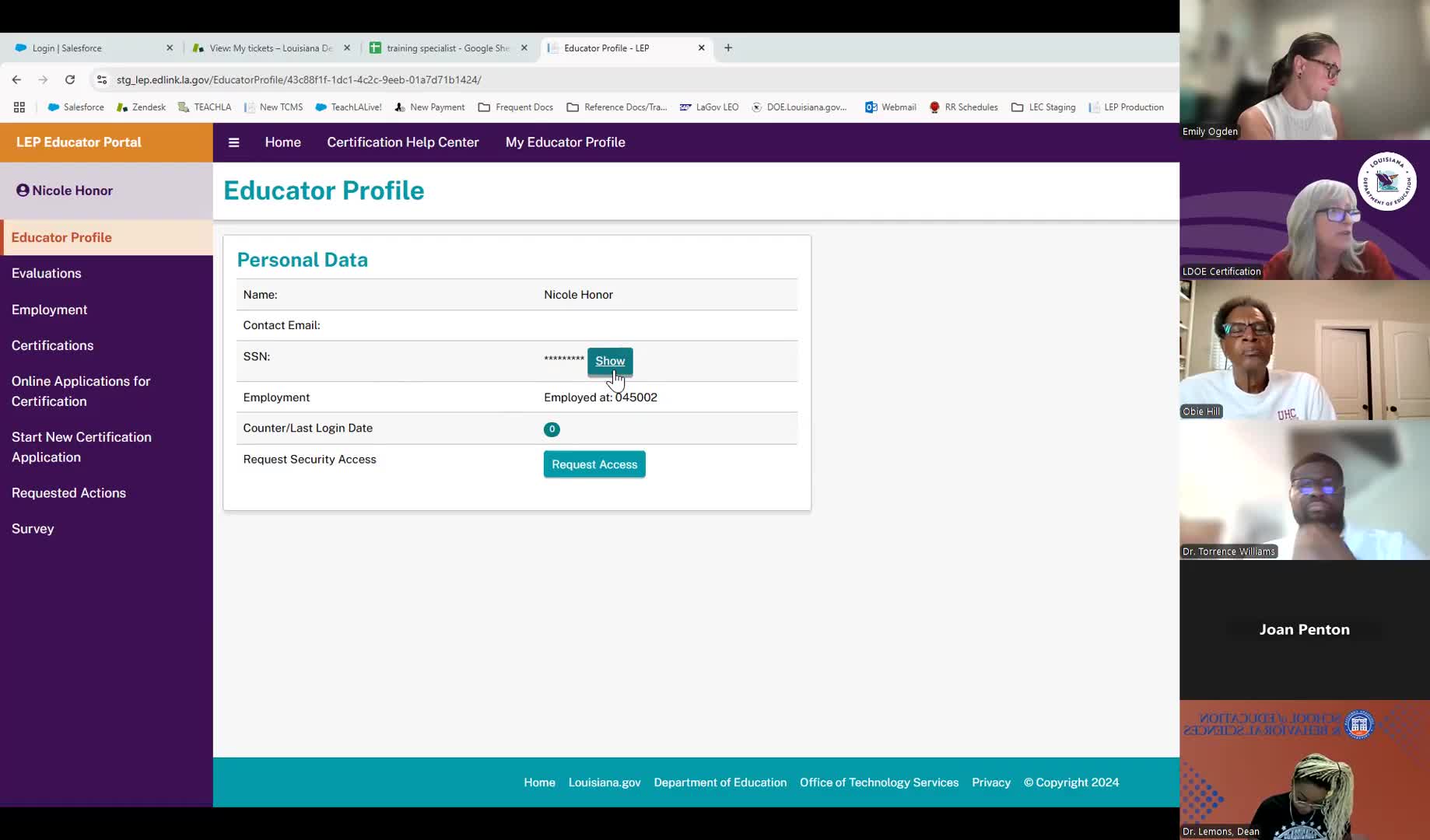Viewport: 1430px width, 840px height.
Task: Open the LEC Staging bookmark folder
Action: tap(1043, 107)
